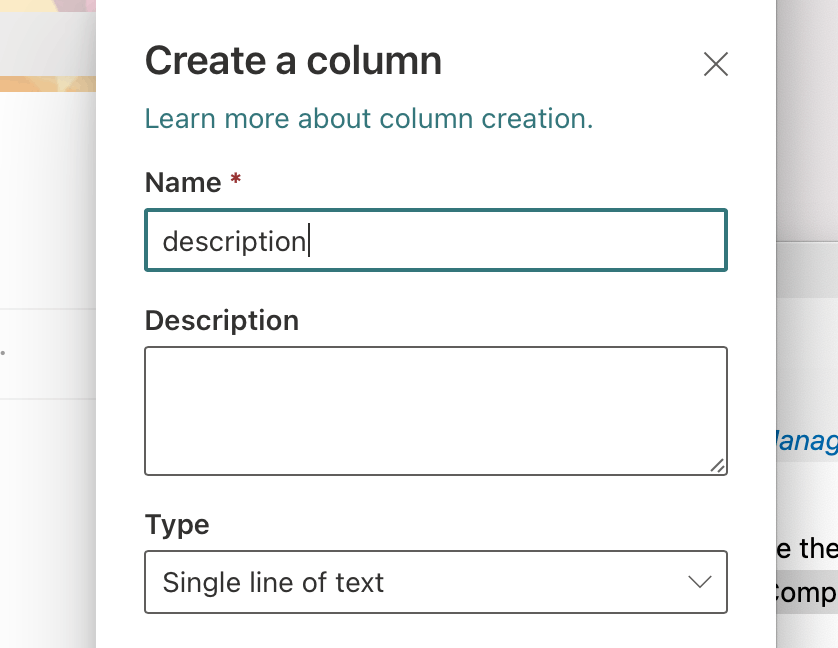This screenshot has height=648, width=838.
Task: Click the 'Create a column' heading
Action: pyautogui.click(x=293, y=62)
